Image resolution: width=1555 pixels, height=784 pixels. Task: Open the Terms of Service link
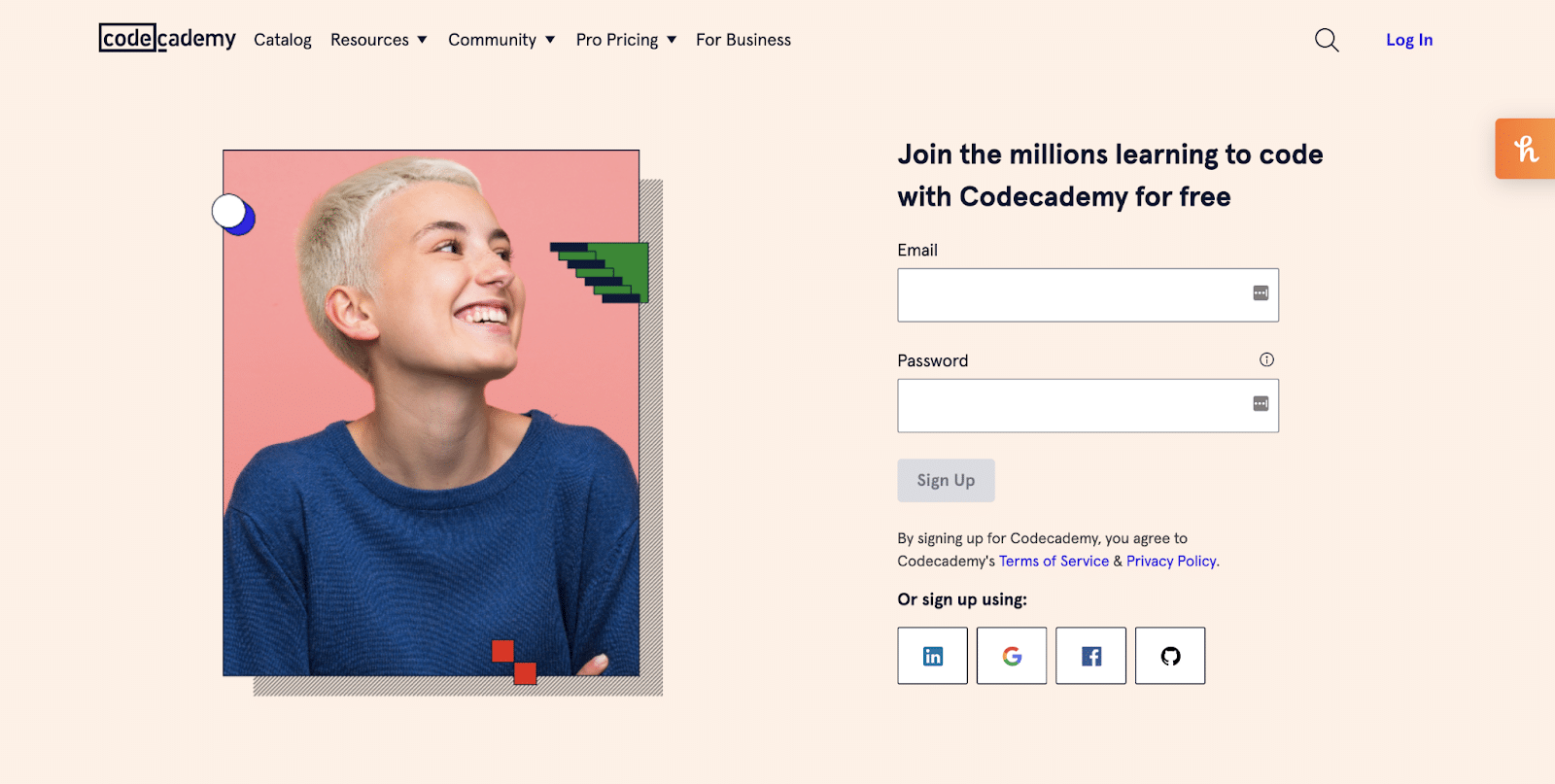pyautogui.click(x=1053, y=561)
